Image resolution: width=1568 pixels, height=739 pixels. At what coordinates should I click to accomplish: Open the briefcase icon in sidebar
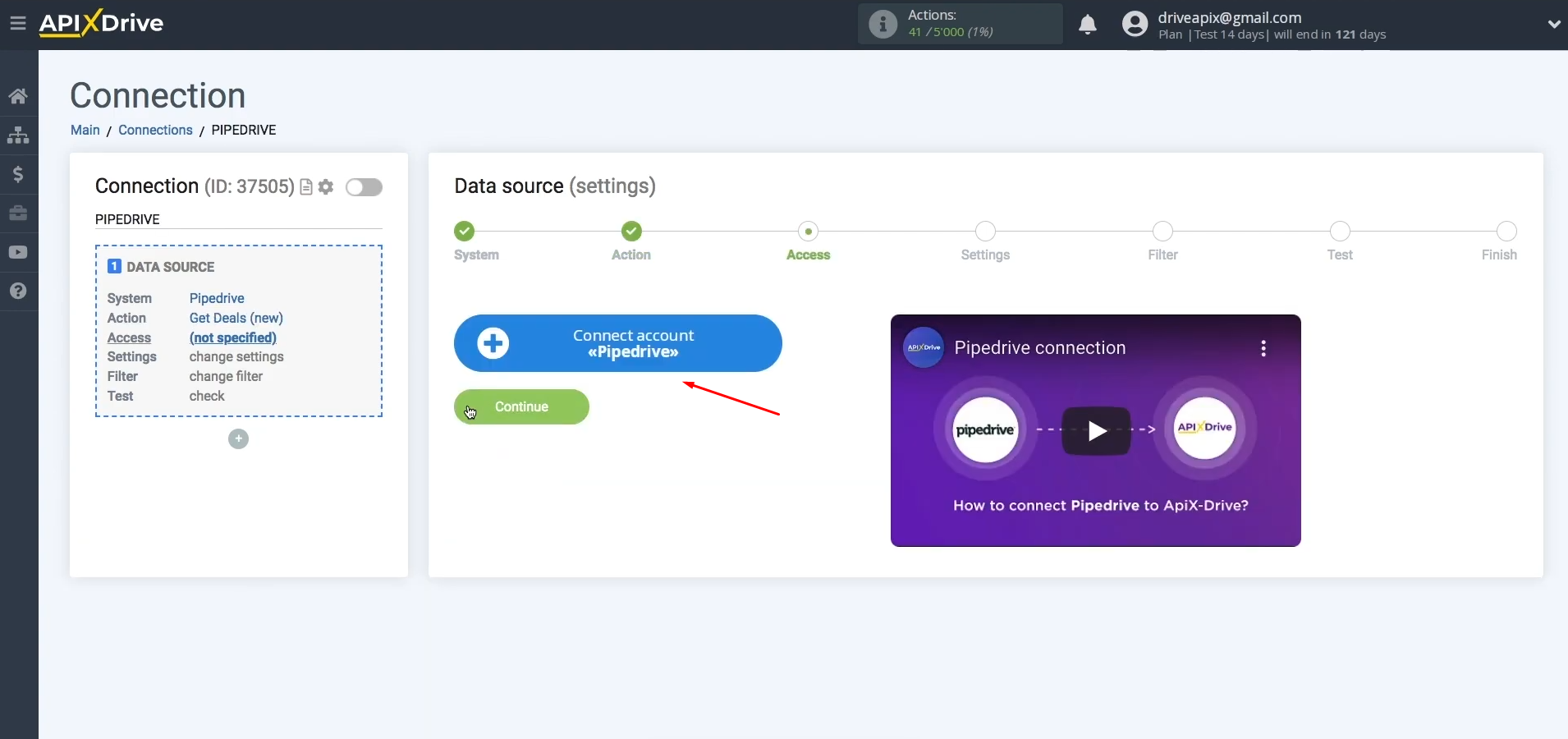tap(18, 213)
